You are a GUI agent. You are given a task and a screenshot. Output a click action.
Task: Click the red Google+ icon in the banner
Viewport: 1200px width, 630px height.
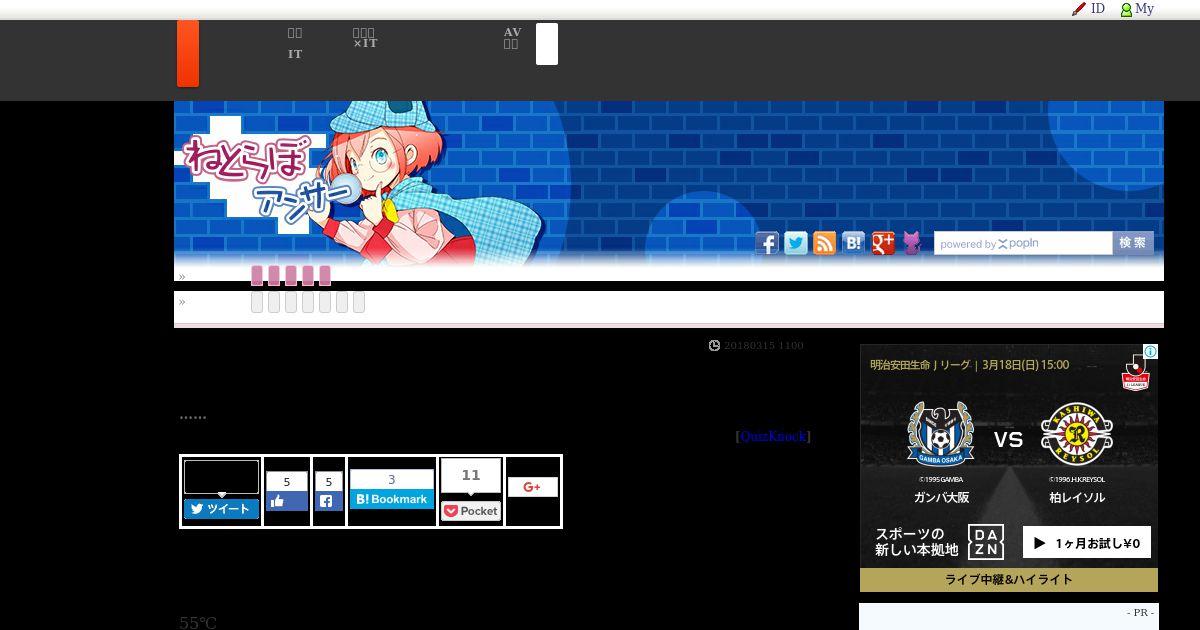tap(883, 243)
